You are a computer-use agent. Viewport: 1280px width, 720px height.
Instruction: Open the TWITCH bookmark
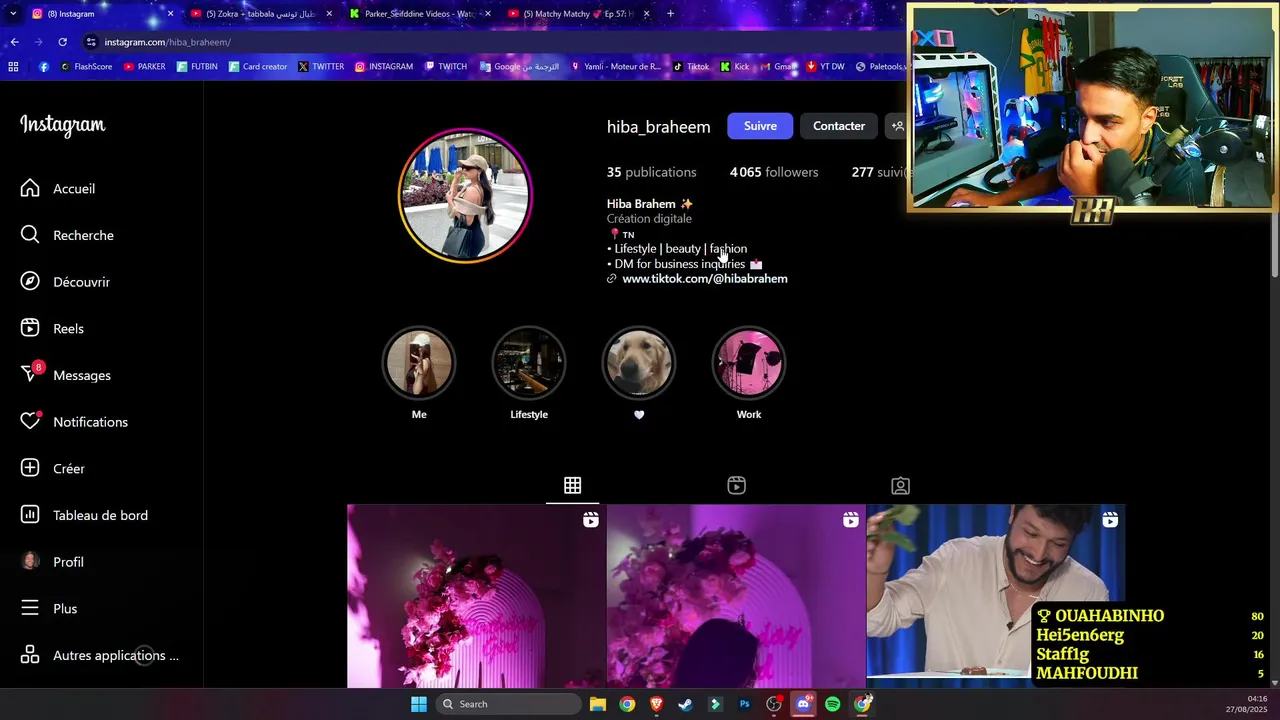pos(445,67)
